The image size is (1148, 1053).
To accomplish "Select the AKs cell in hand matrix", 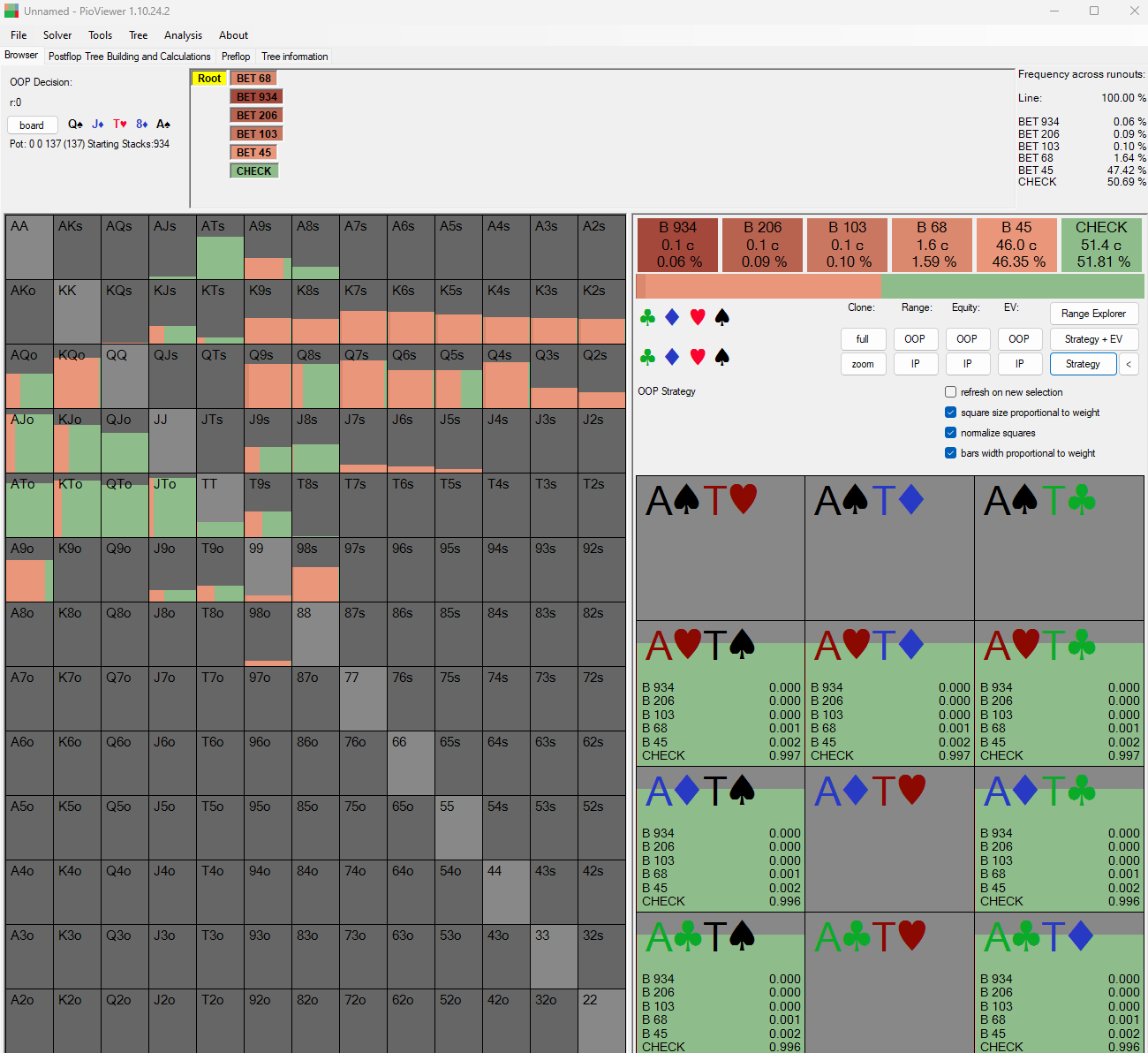I will pos(77,246).
